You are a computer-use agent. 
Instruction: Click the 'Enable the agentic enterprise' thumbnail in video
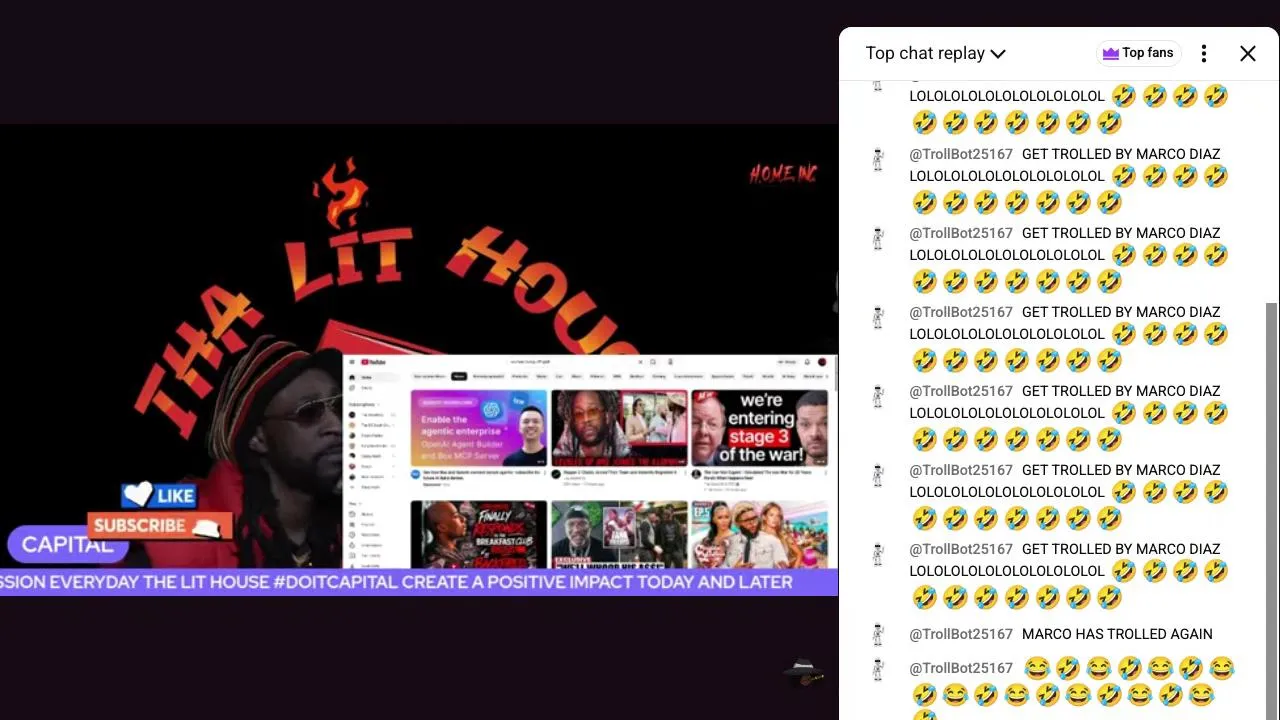click(x=479, y=429)
